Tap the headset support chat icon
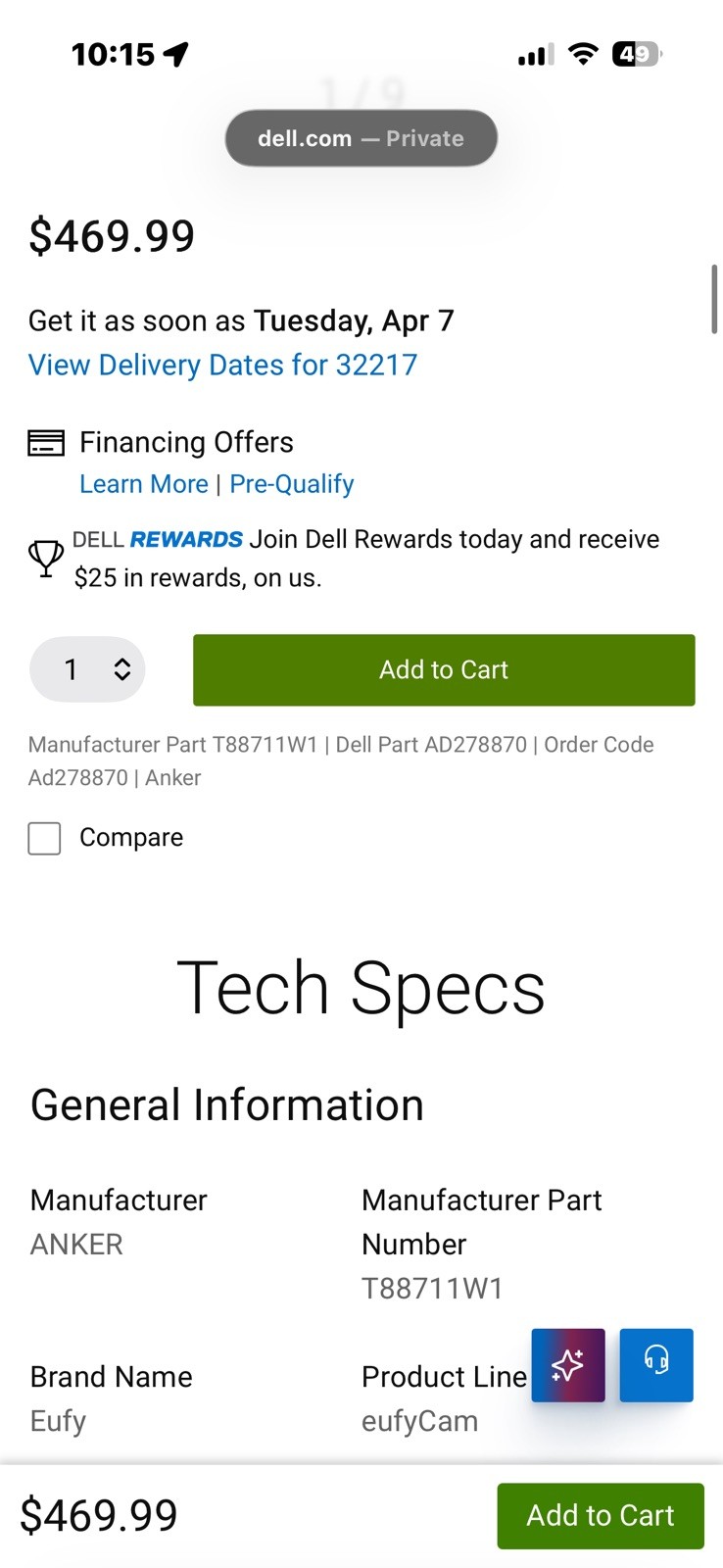 click(x=656, y=1365)
